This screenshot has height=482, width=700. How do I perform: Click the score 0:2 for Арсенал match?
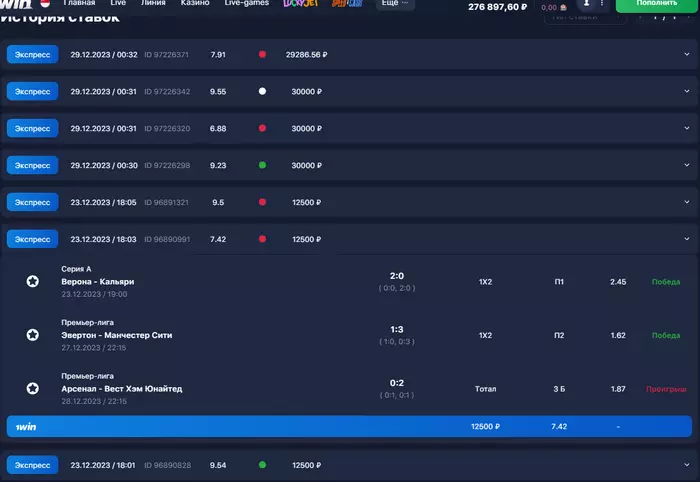397,383
